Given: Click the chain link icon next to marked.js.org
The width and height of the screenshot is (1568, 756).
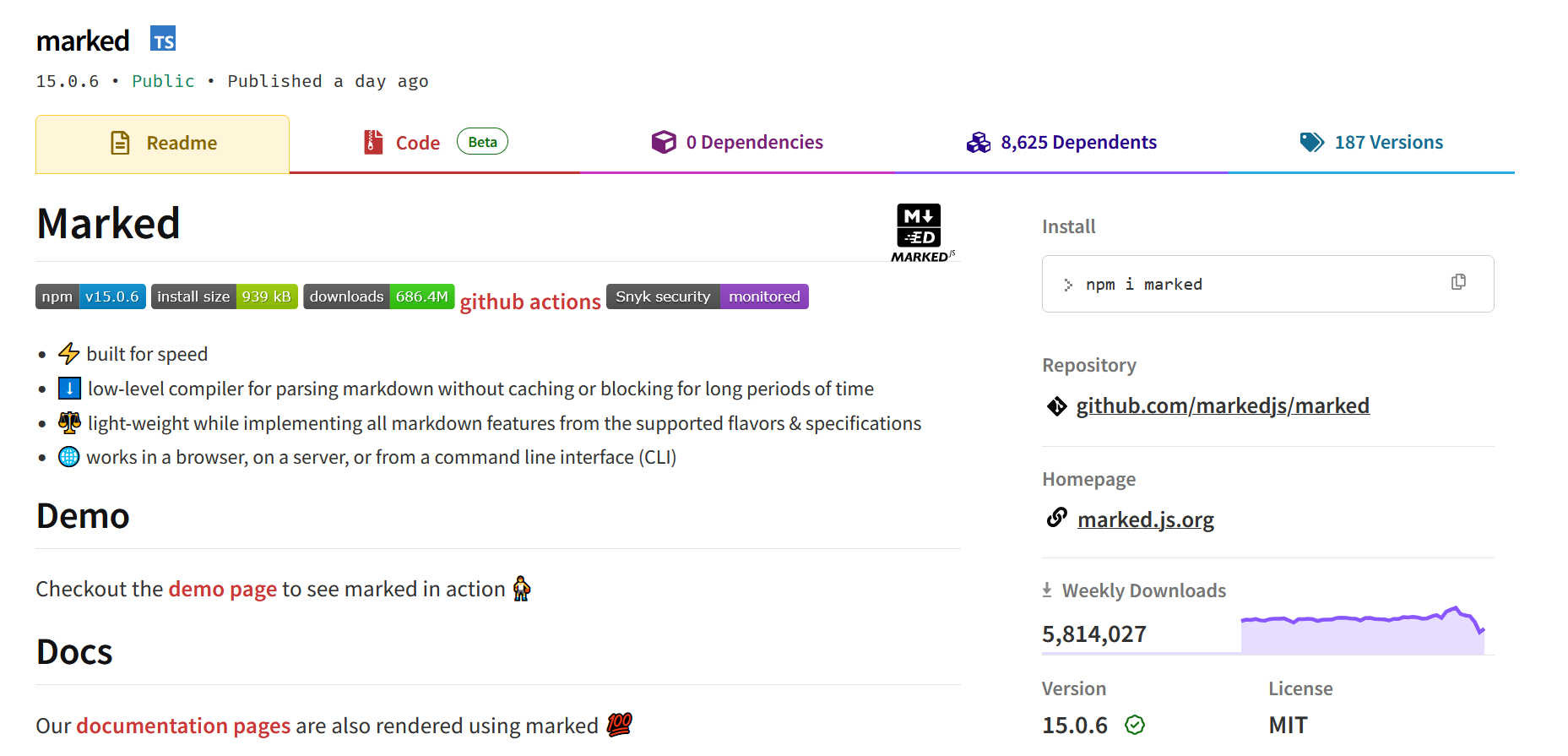Looking at the screenshot, I should (1056, 518).
